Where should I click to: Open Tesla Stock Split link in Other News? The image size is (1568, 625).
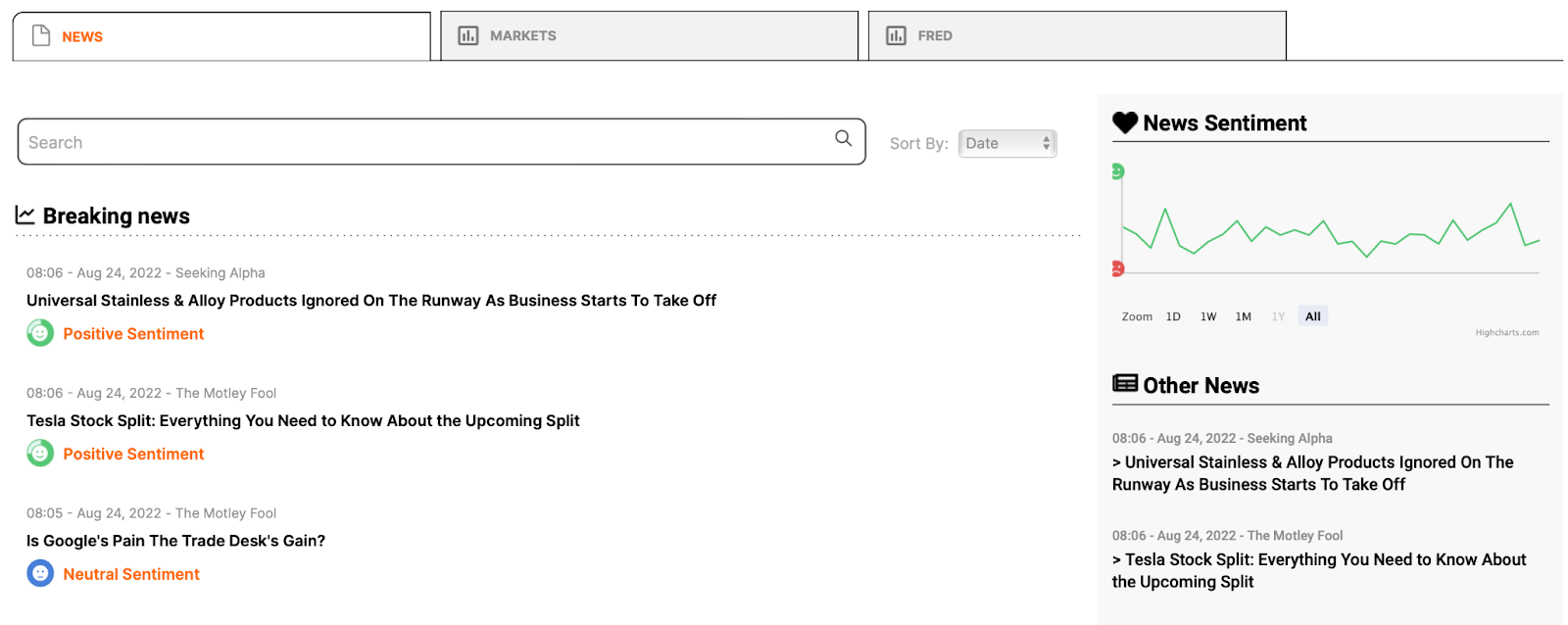[x=1318, y=570]
